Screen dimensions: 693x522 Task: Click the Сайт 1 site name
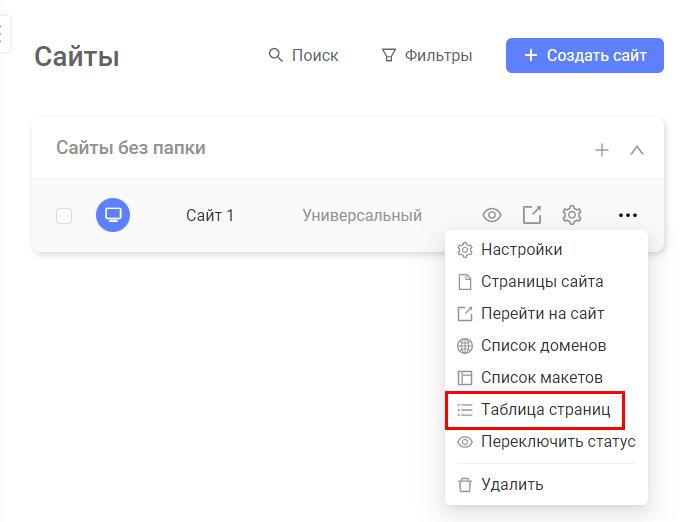click(210, 216)
